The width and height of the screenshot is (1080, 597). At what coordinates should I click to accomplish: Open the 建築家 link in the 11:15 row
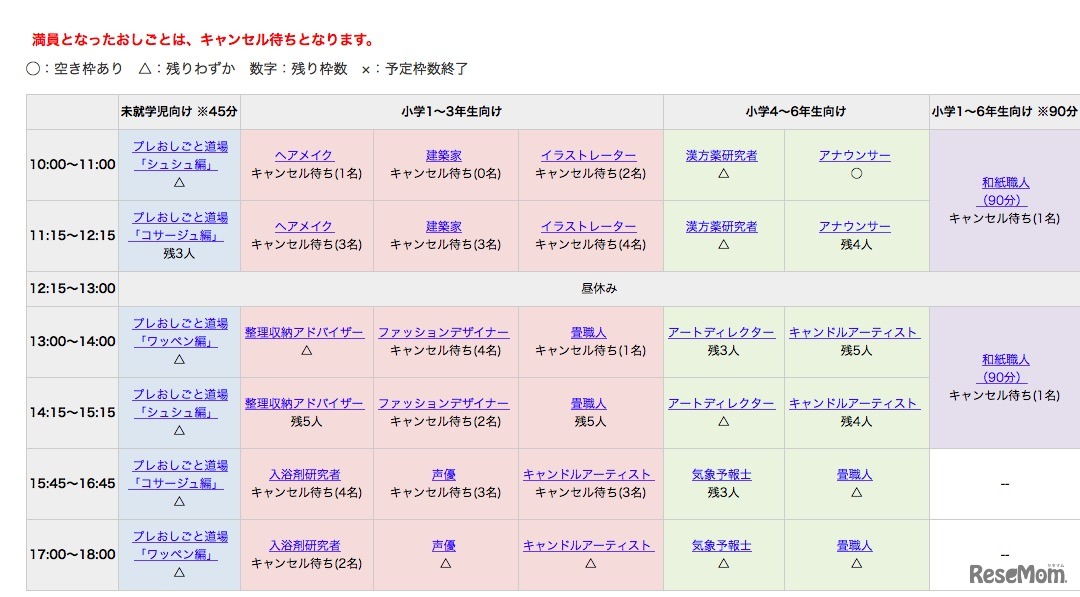click(444, 226)
